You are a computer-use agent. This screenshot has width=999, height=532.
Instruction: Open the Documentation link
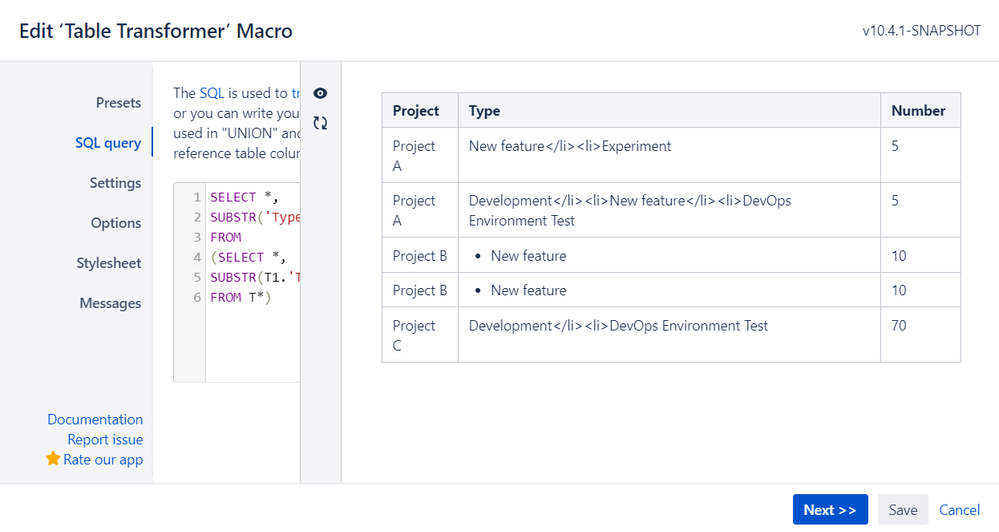(95, 419)
